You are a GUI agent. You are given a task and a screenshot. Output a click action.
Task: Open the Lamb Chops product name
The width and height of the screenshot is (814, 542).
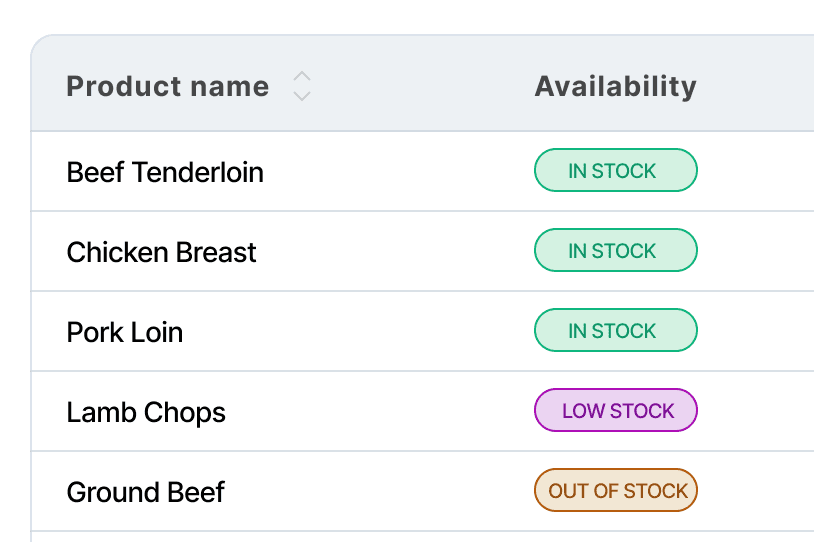click(146, 412)
